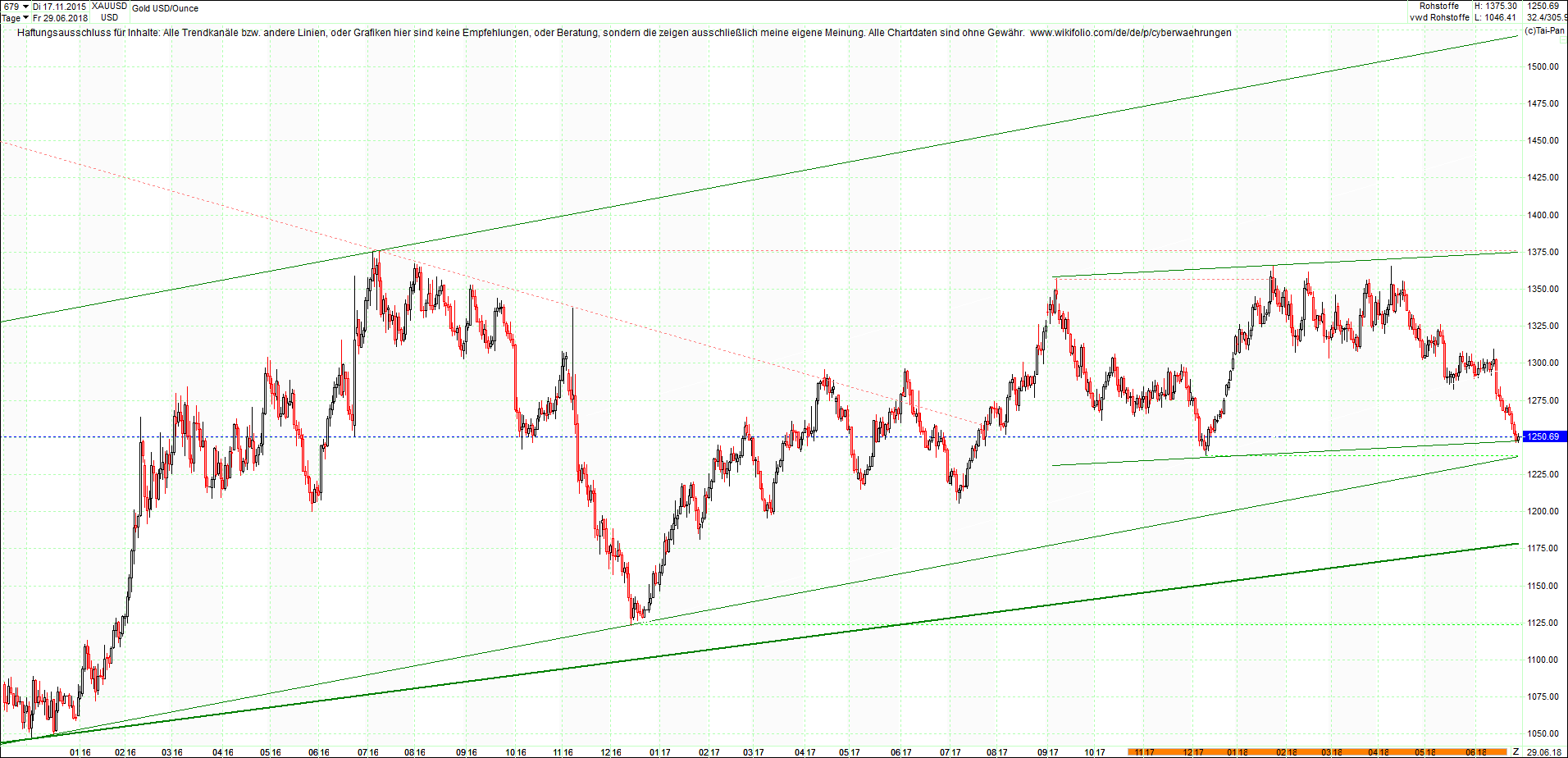Open the Tage timeframe dropdown
Viewport: 1568px width, 758px height.
pos(13,17)
